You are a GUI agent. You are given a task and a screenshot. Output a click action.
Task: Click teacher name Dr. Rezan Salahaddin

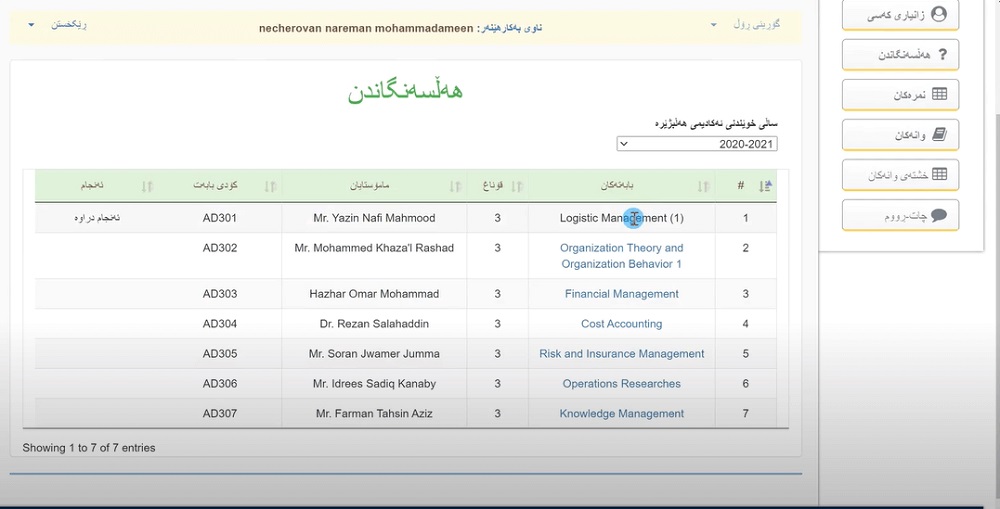click(x=374, y=324)
